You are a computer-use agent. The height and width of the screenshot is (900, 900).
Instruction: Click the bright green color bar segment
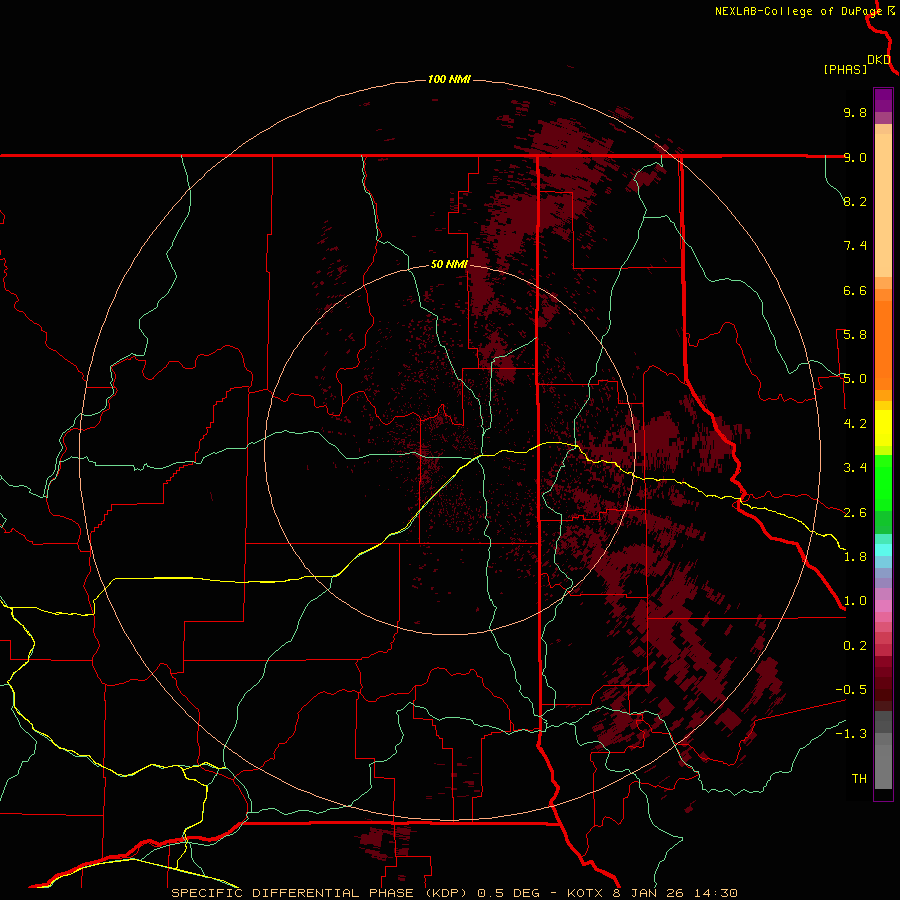pyautogui.click(x=883, y=483)
